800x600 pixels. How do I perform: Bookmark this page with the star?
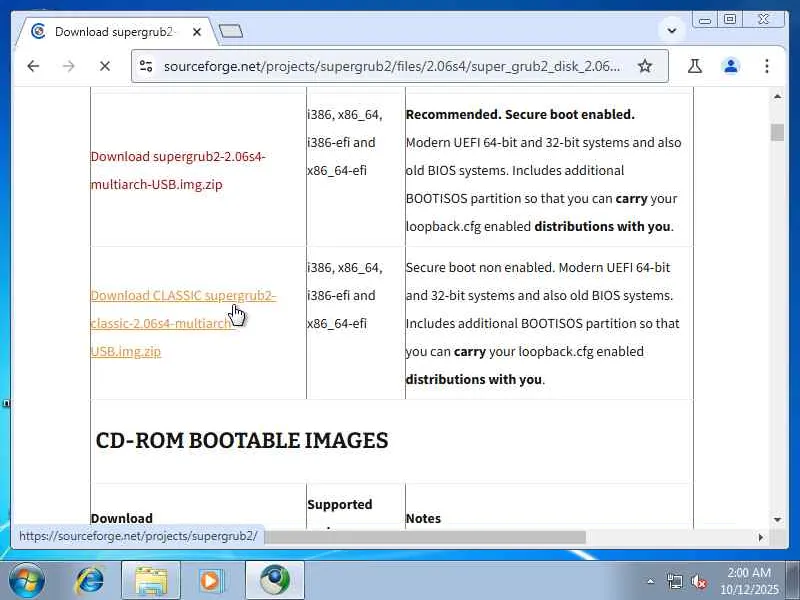[x=645, y=66]
